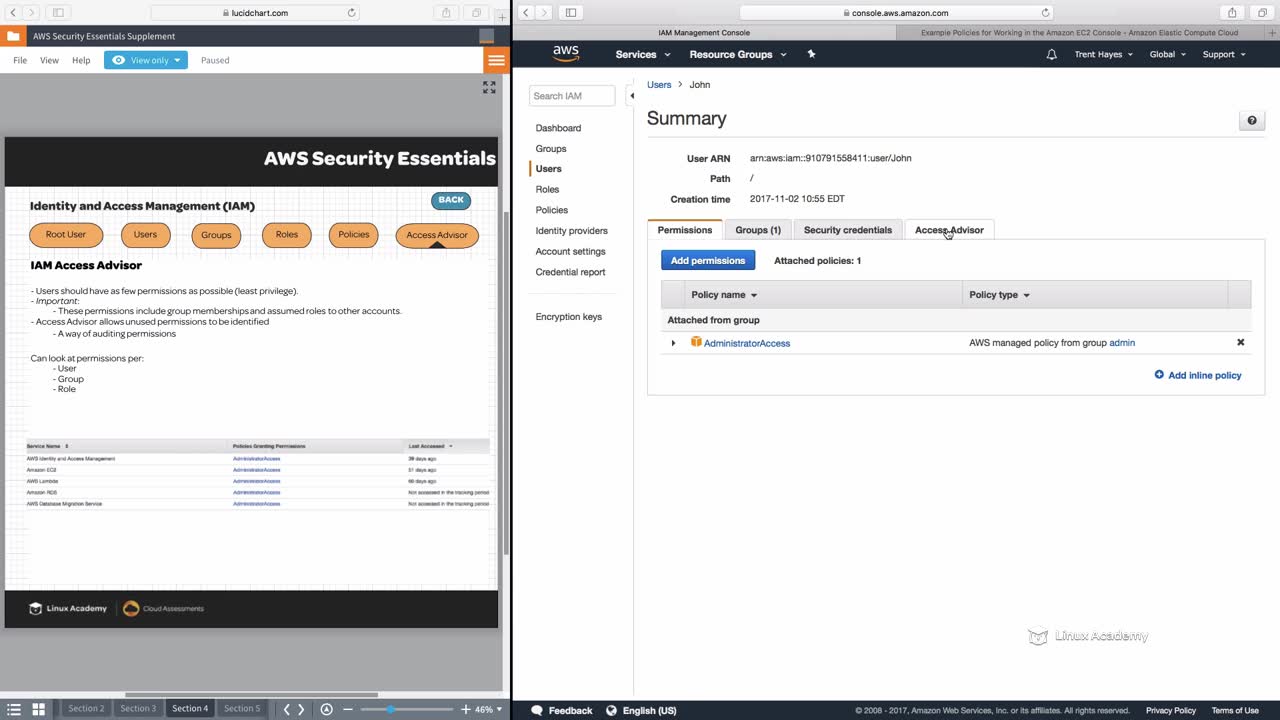Click the Add inline policy link
Viewport: 1280px width, 720px height.
1198,375
